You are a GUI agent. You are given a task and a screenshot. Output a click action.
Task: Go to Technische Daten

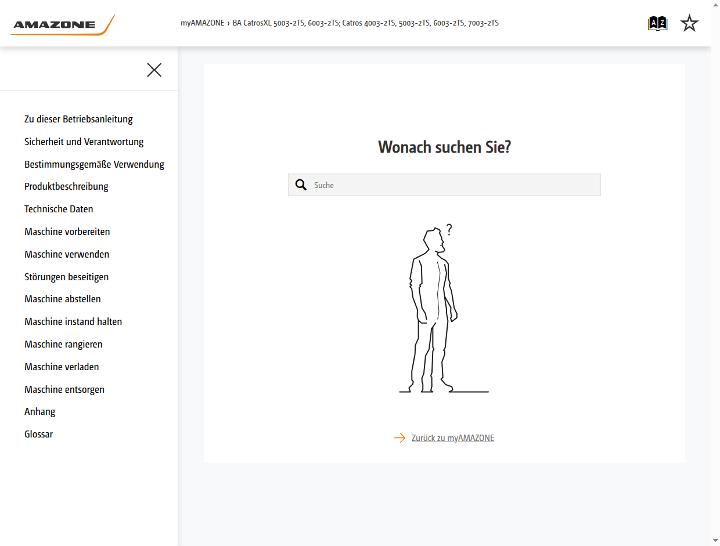[59, 209]
